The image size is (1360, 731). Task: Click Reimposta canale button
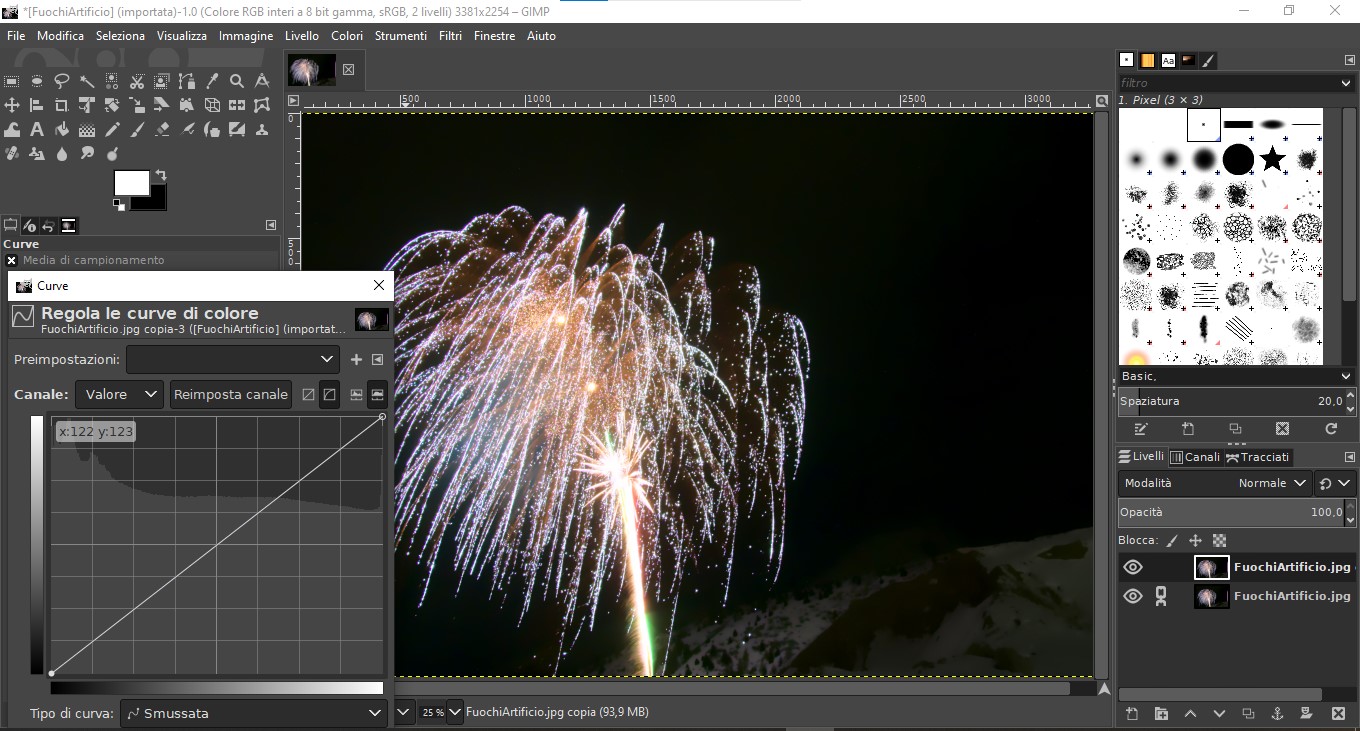tap(231, 394)
